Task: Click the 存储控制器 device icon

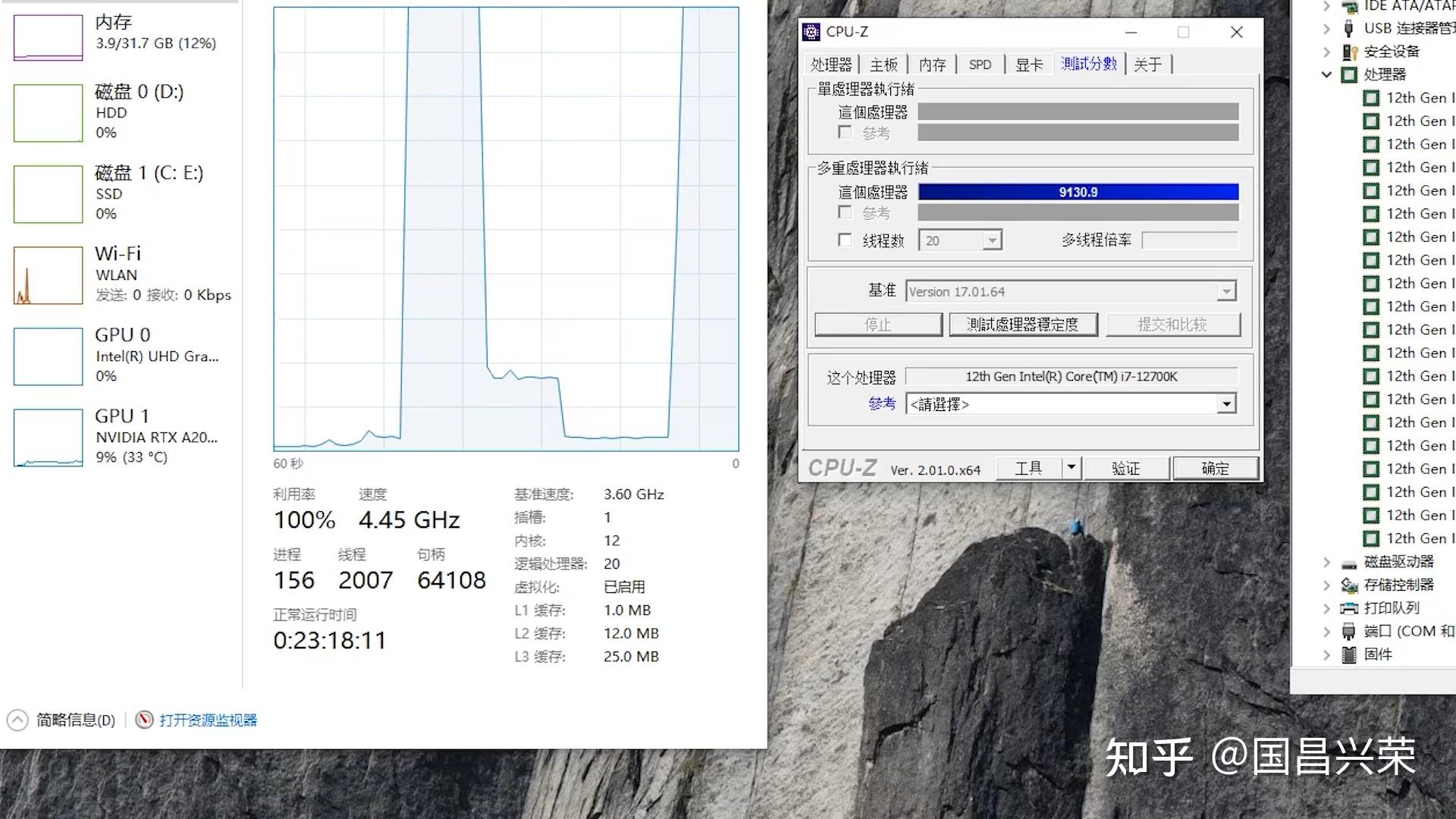Action: (1349, 585)
